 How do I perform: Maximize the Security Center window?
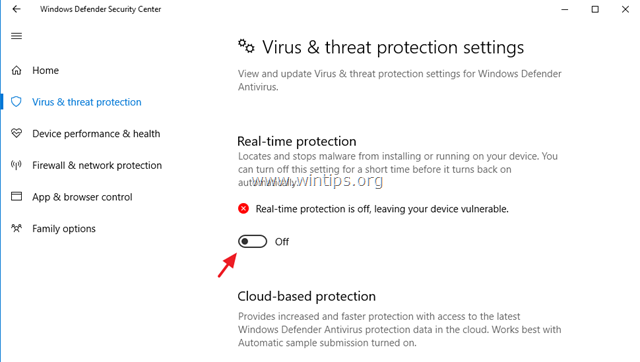[x=595, y=9]
